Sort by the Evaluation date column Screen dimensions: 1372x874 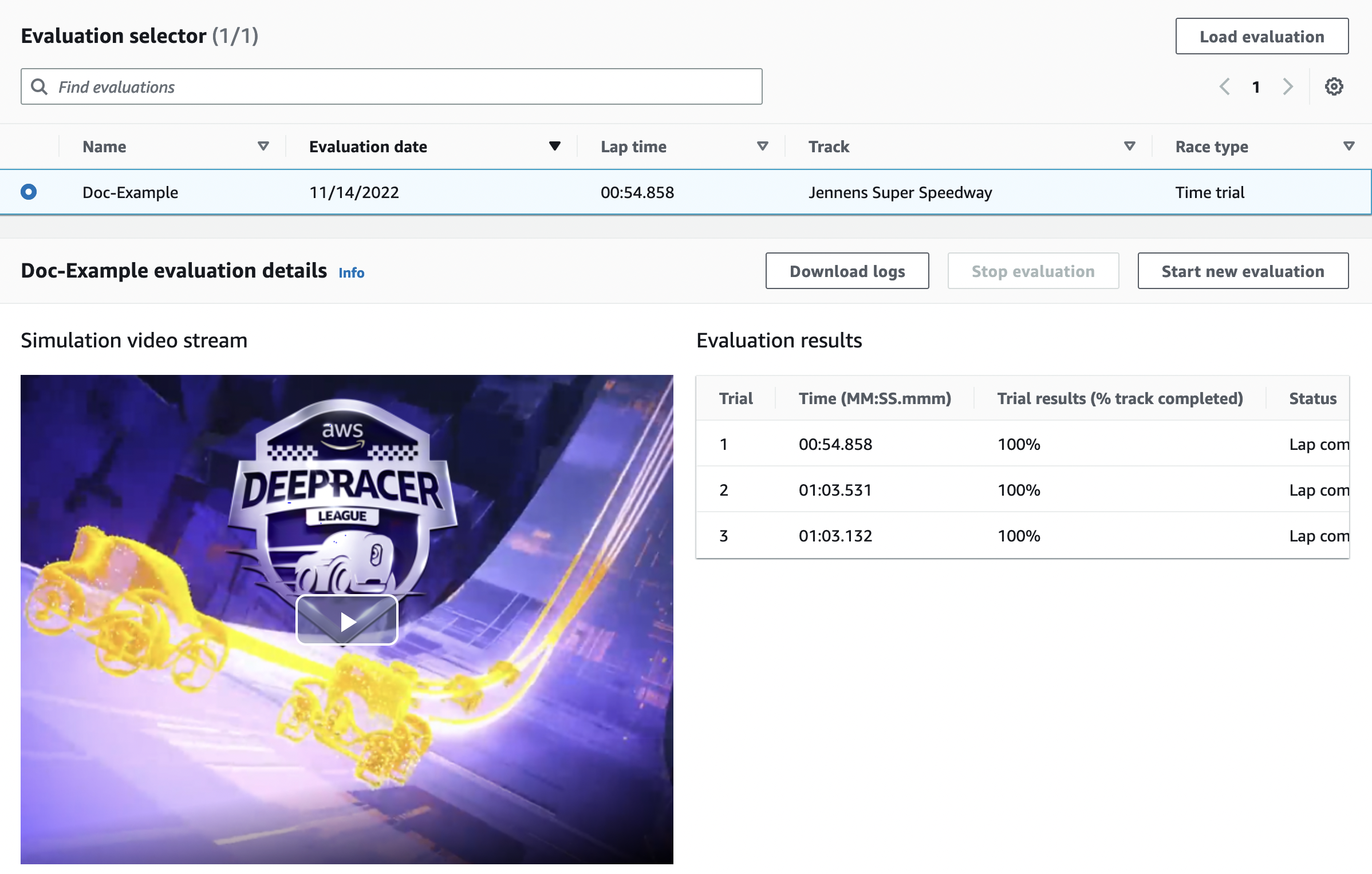coord(554,147)
